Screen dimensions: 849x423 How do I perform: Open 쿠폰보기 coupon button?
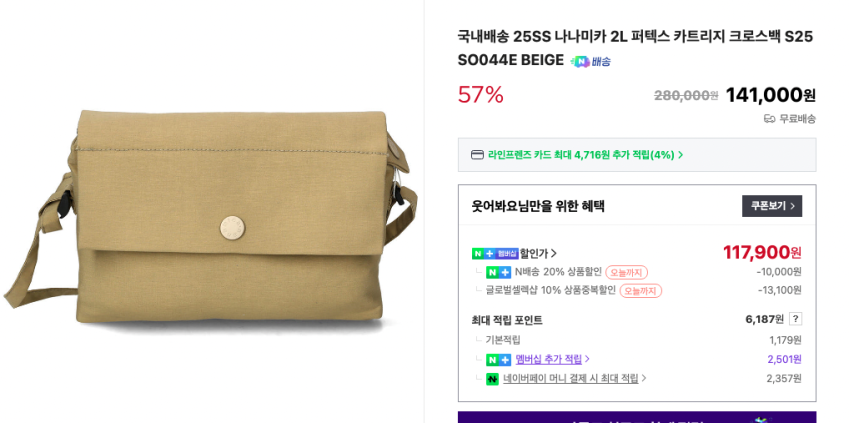point(772,206)
